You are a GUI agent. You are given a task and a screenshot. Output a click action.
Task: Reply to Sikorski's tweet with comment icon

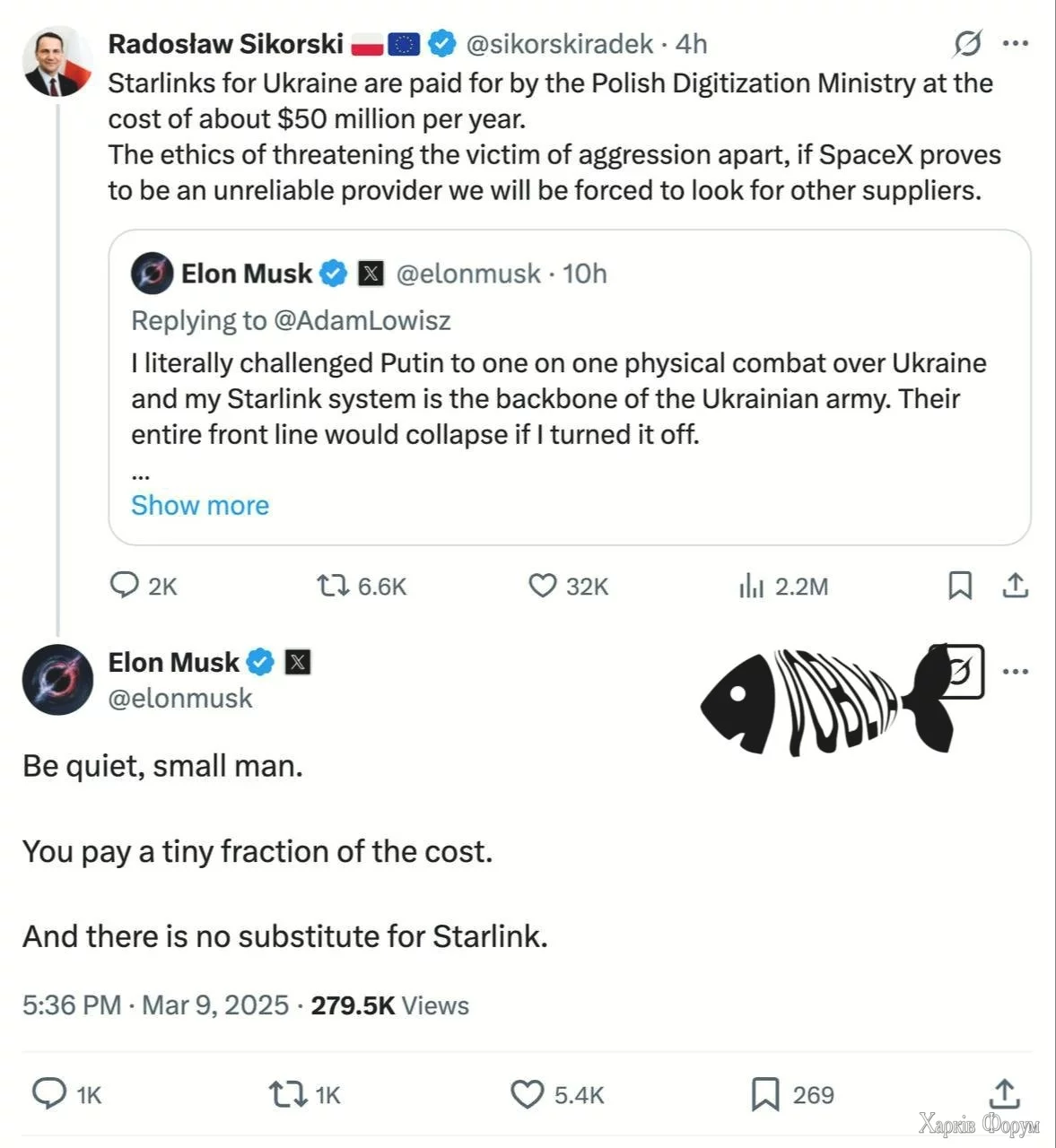point(124,586)
